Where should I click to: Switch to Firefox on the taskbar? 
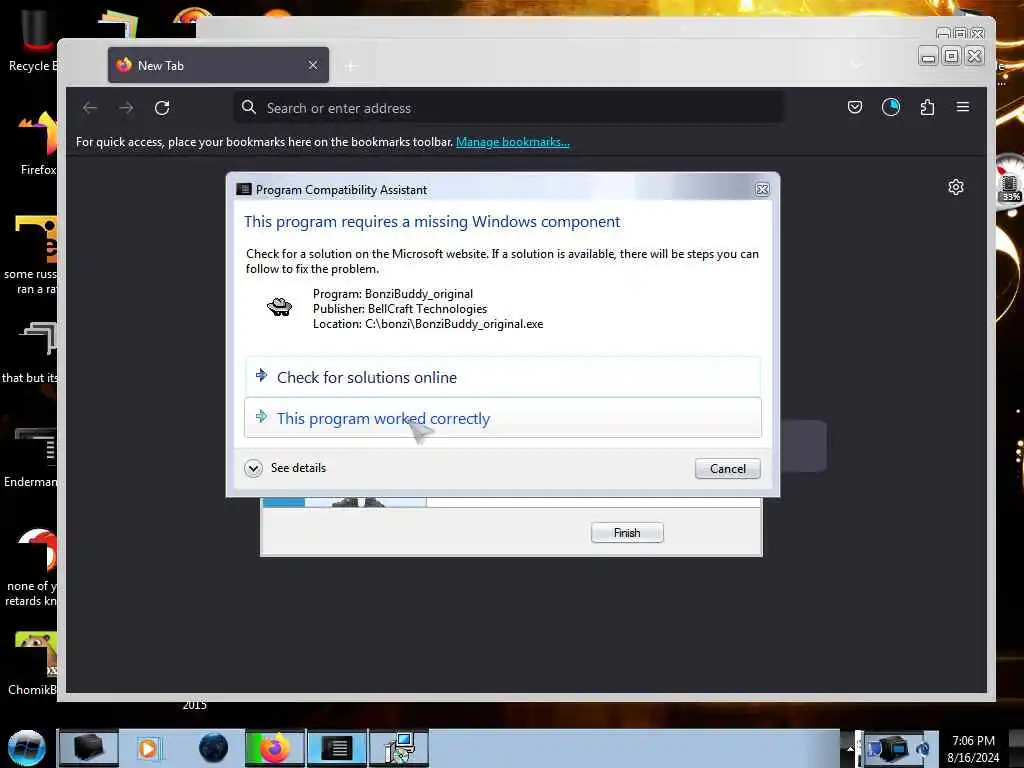[275, 748]
